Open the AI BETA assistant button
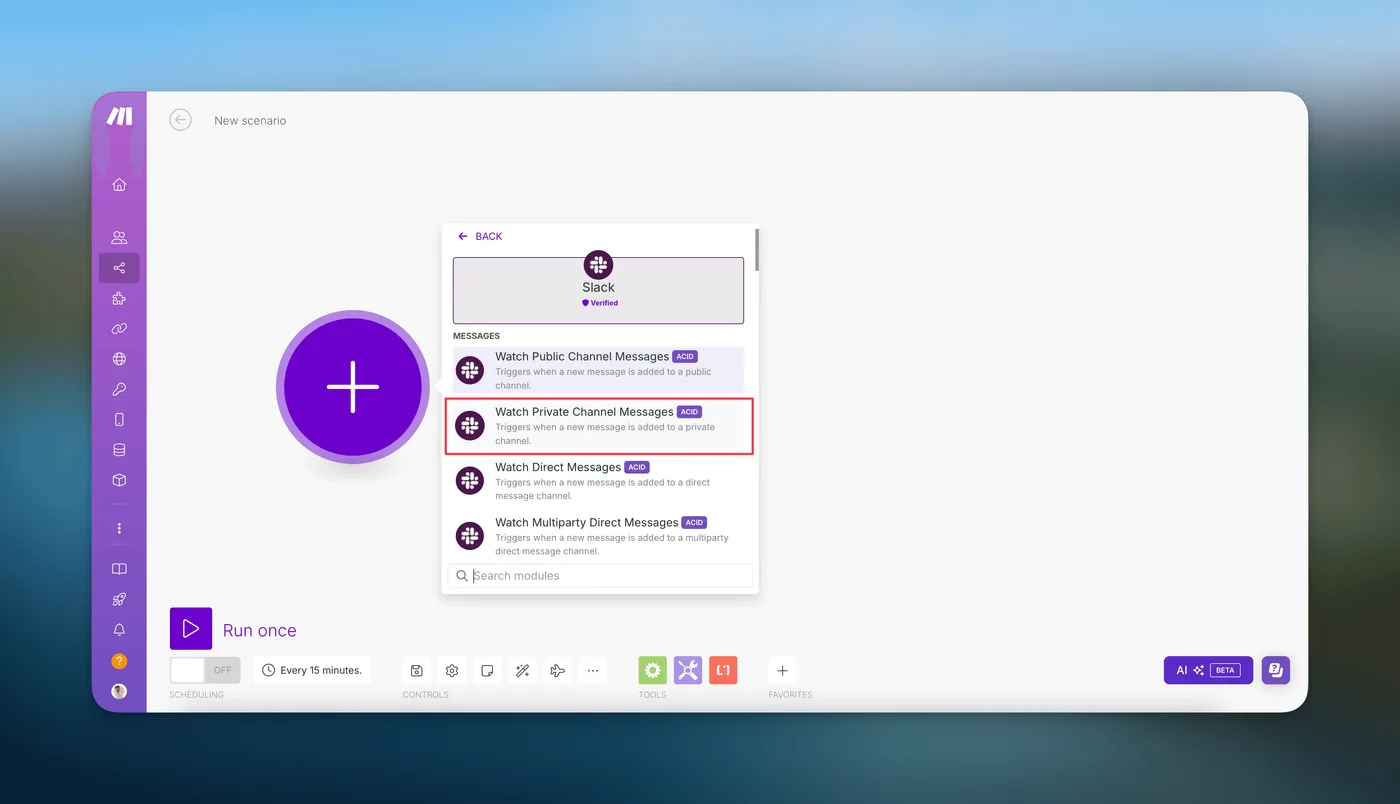1400x804 pixels. 1208,670
